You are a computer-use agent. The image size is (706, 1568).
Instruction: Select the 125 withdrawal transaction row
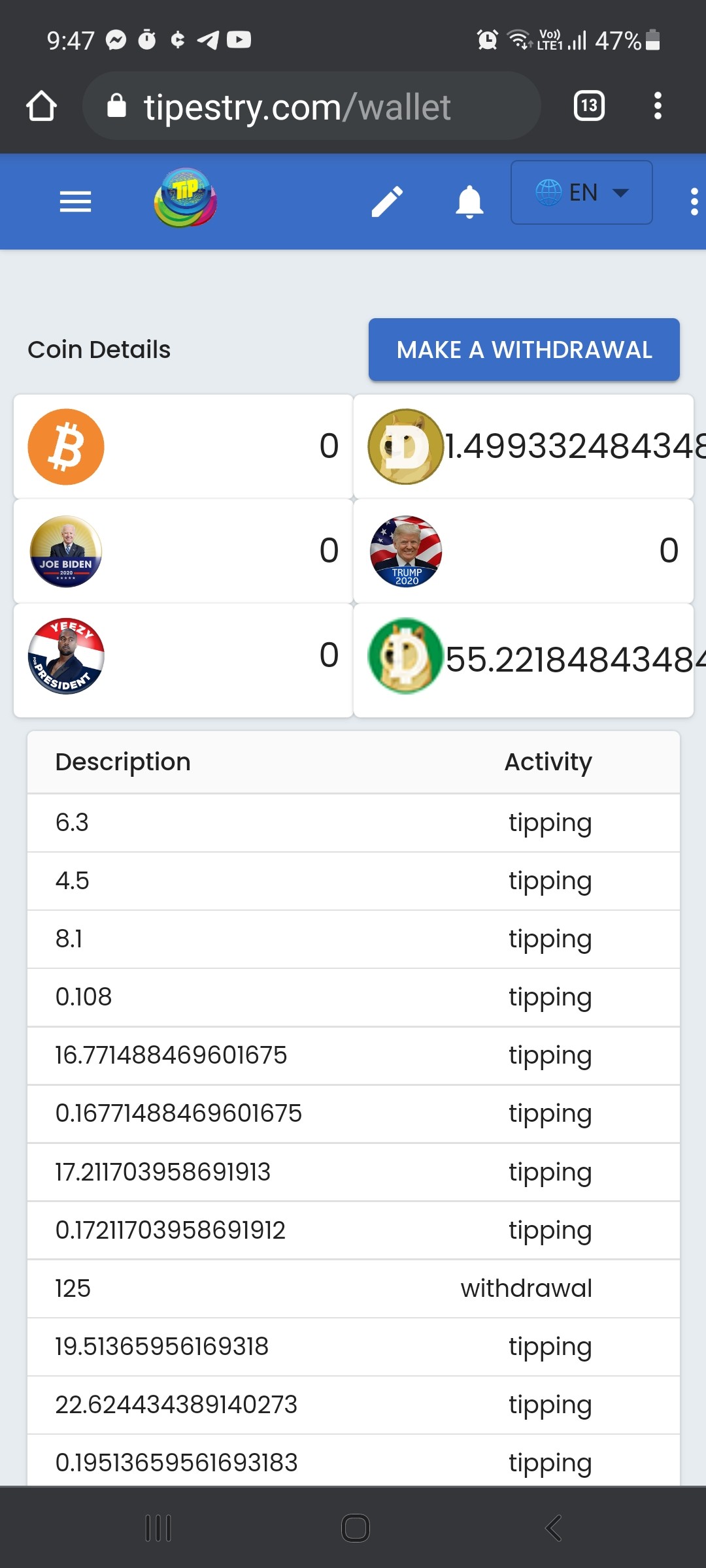354,1288
